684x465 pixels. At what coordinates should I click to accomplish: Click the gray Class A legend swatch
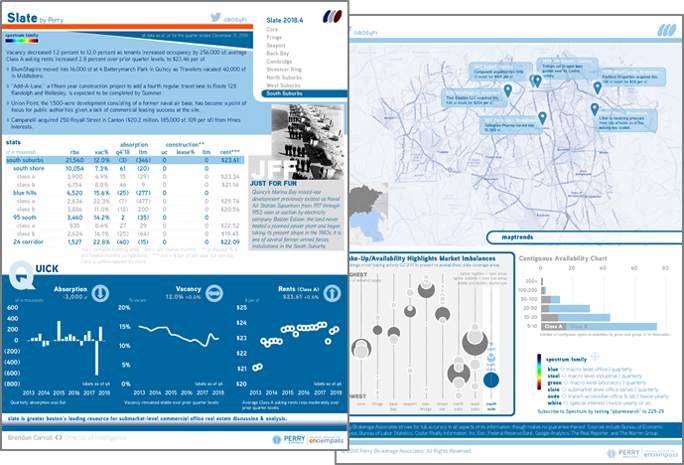(554, 326)
